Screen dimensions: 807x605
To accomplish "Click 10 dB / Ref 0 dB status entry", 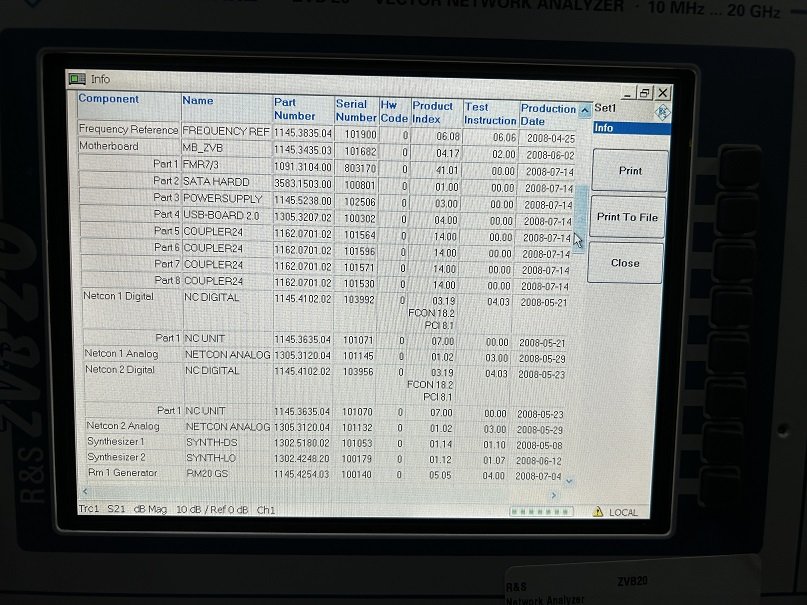I will [x=212, y=510].
